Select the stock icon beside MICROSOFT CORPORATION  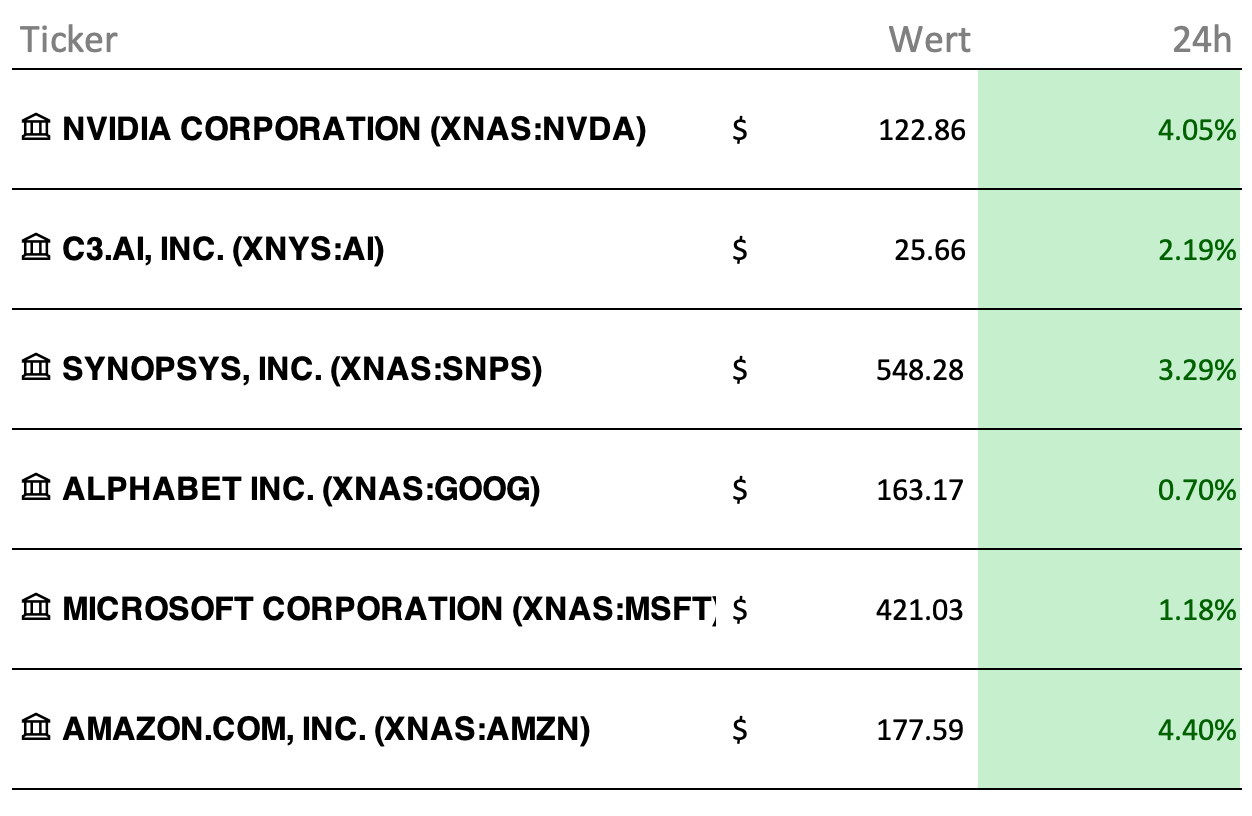[x=36, y=608]
